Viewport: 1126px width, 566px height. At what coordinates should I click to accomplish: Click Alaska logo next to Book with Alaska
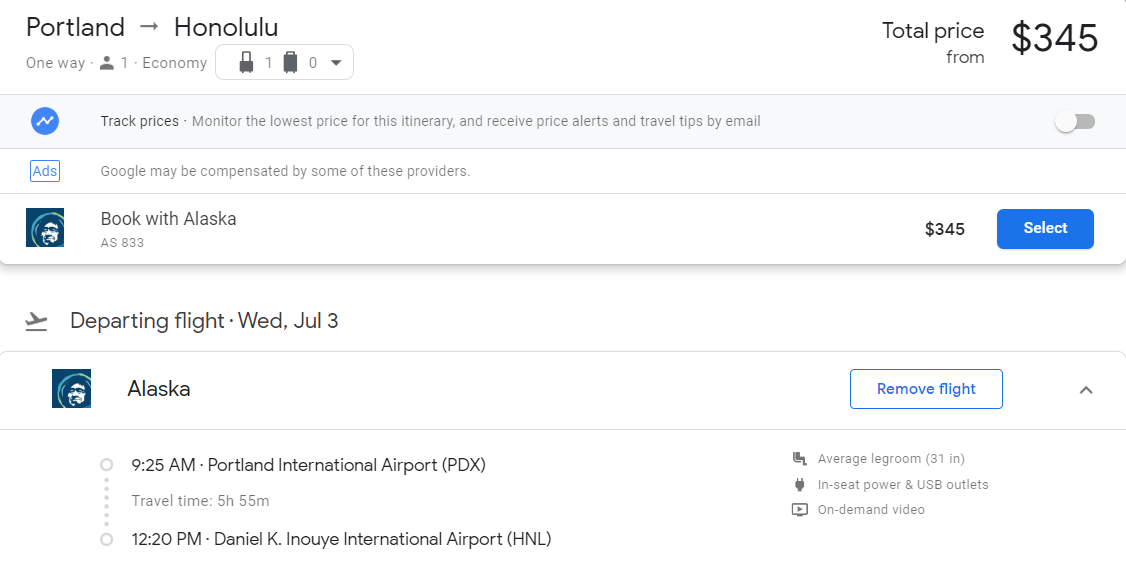(45, 227)
